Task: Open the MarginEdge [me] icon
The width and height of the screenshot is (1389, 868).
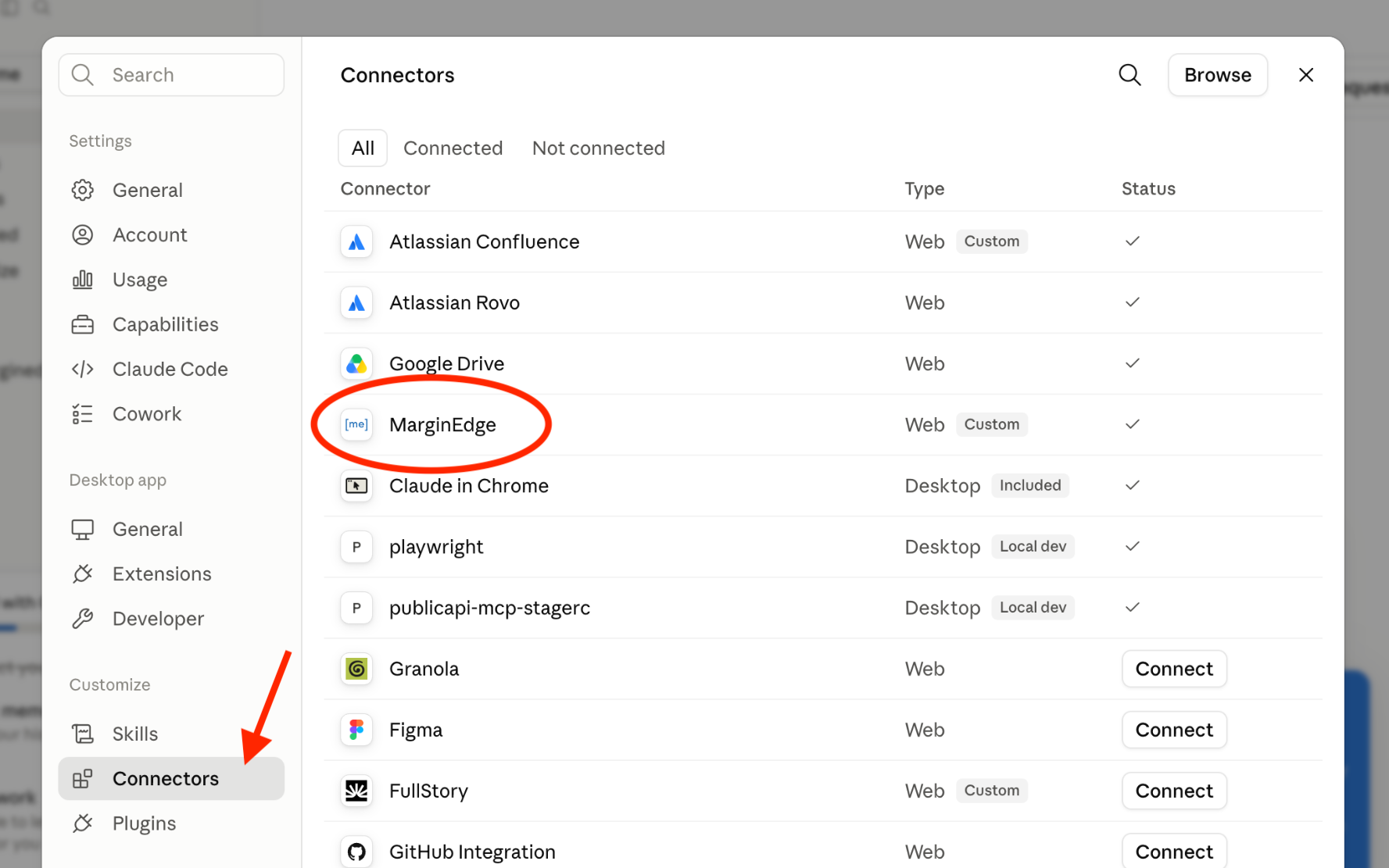Action: (x=356, y=425)
